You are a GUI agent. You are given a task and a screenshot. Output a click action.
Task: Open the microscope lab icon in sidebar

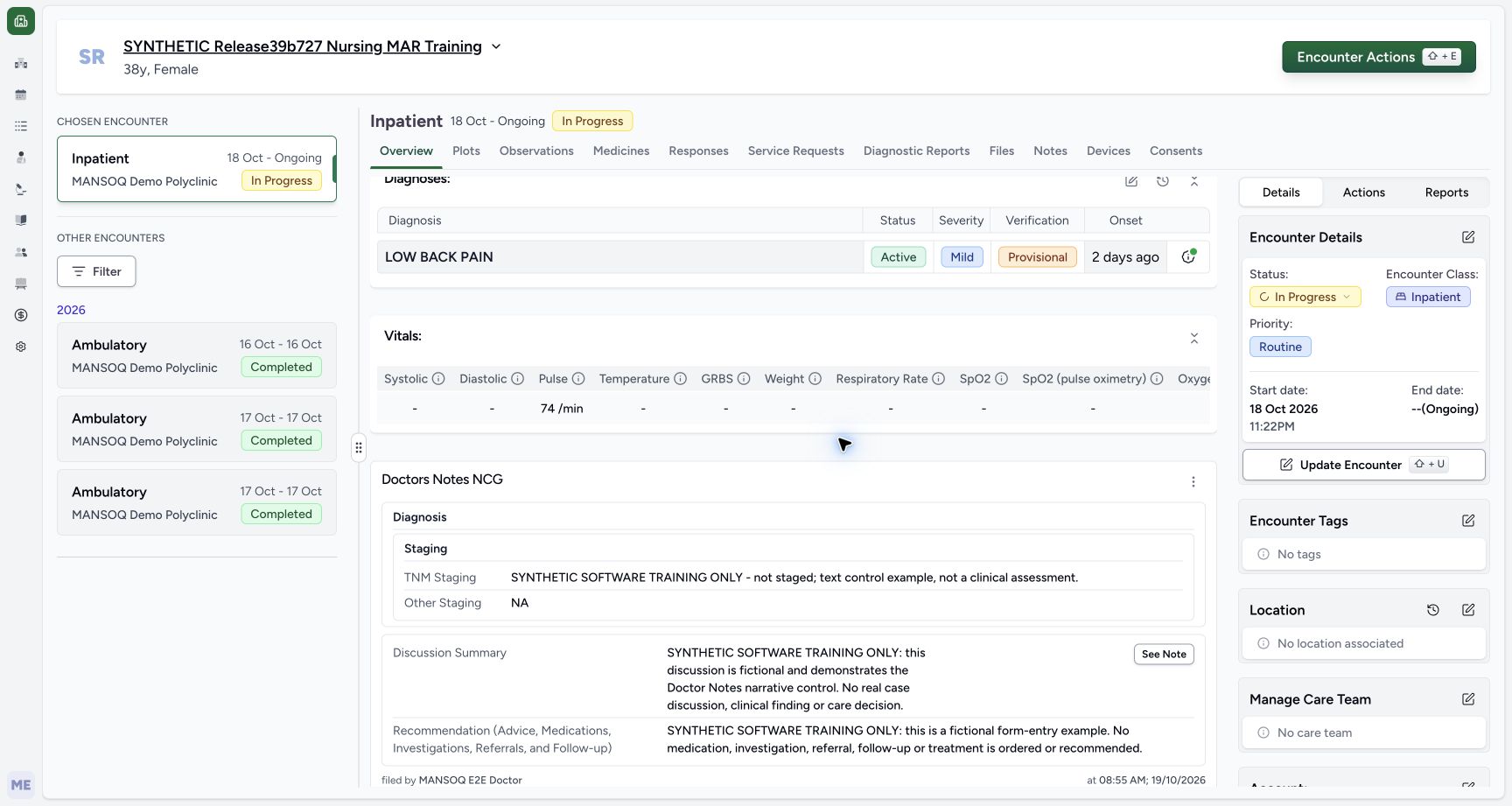21,189
